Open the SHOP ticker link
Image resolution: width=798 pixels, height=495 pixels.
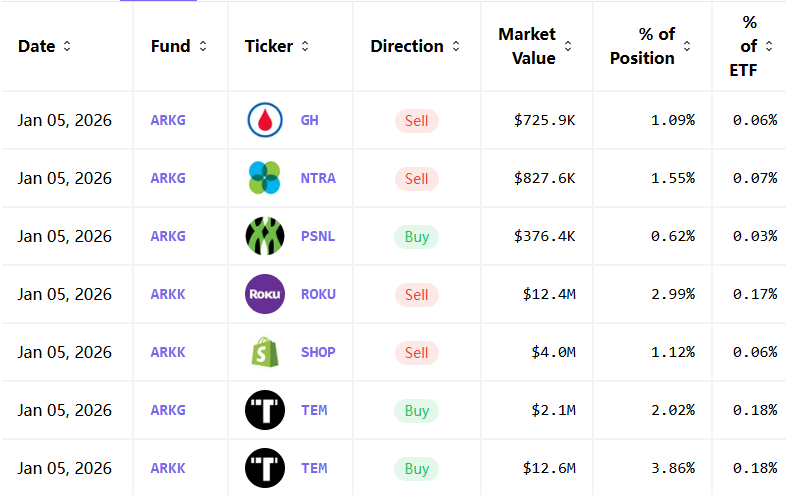tap(318, 353)
